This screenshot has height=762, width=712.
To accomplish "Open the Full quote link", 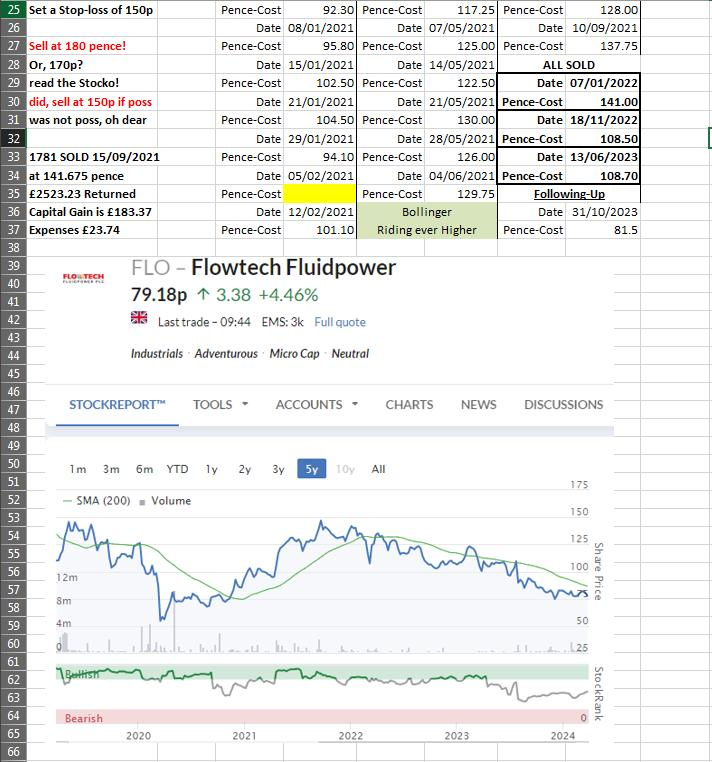I will coord(340,322).
